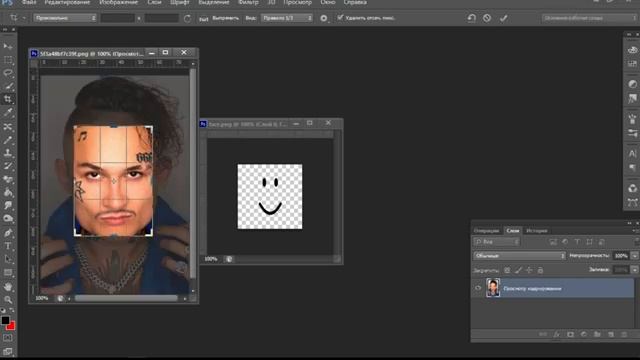
Task: Toggle lock image pixels
Action: point(518,270)
